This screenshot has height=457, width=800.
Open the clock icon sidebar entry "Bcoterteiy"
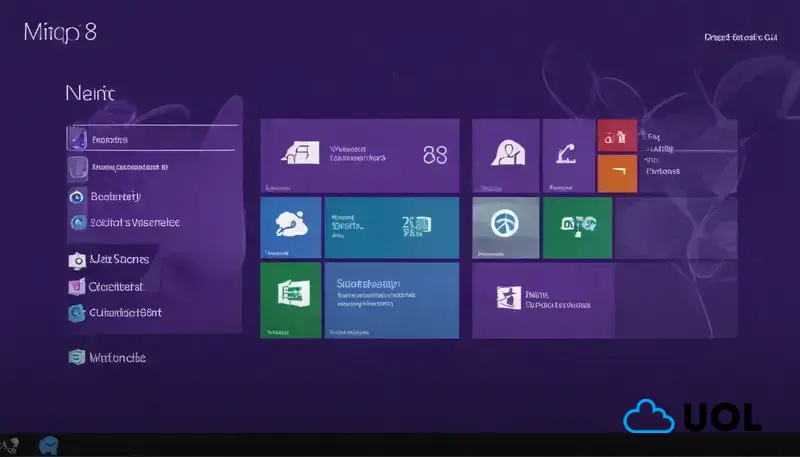(x=105, y=196)
